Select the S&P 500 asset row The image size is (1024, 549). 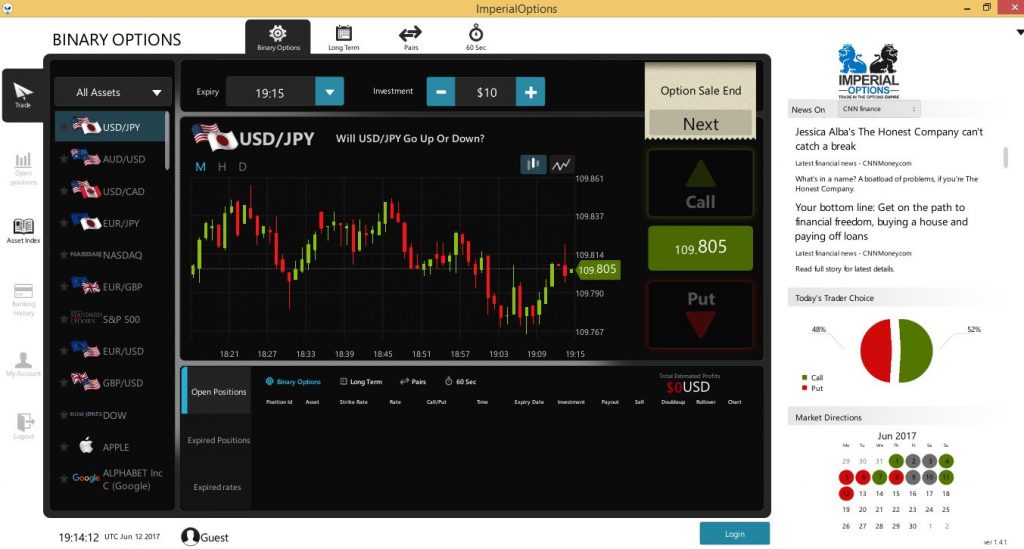[110, 319]
